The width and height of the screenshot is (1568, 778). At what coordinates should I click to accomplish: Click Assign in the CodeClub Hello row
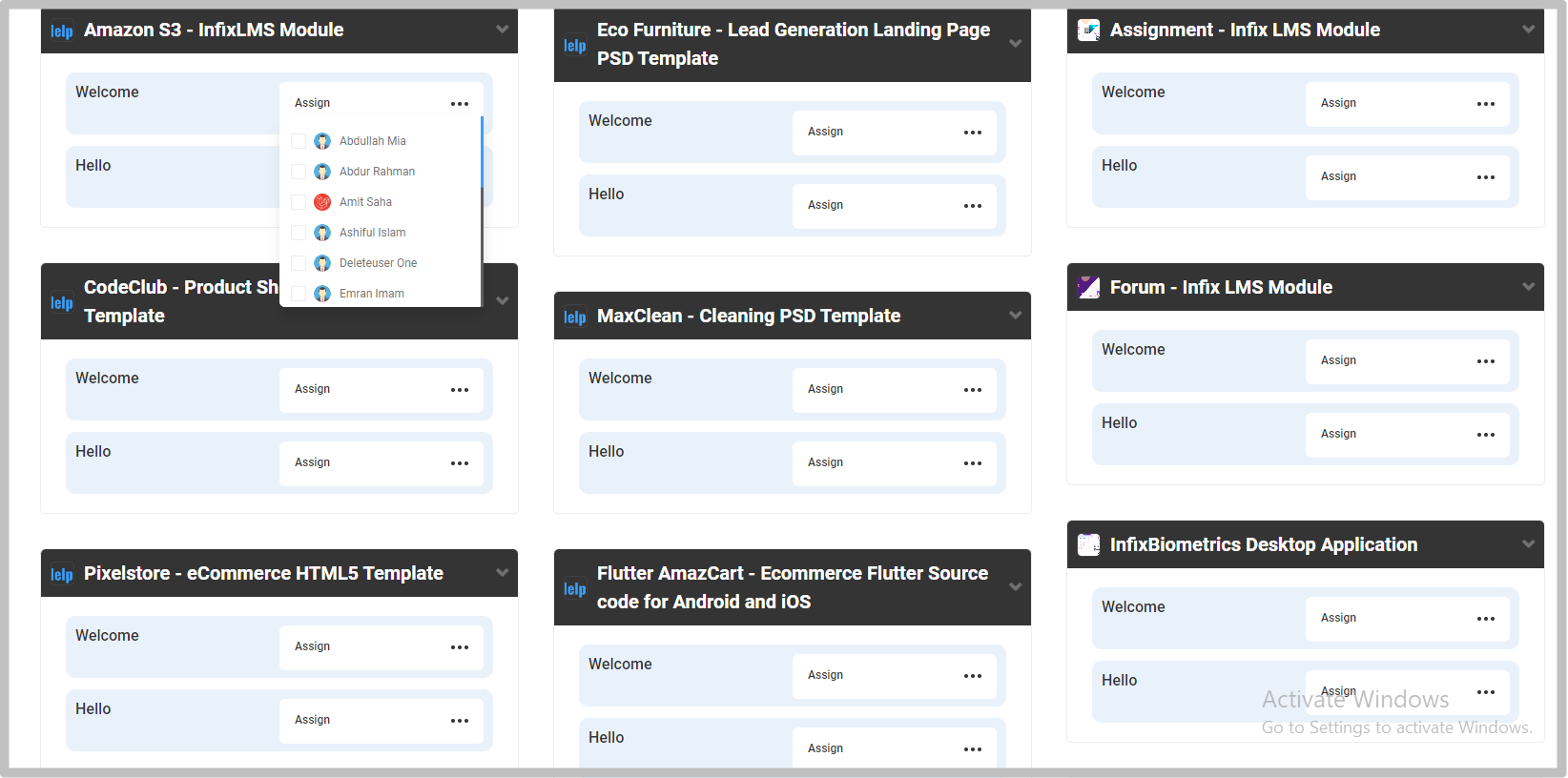(x=312, y=462)
